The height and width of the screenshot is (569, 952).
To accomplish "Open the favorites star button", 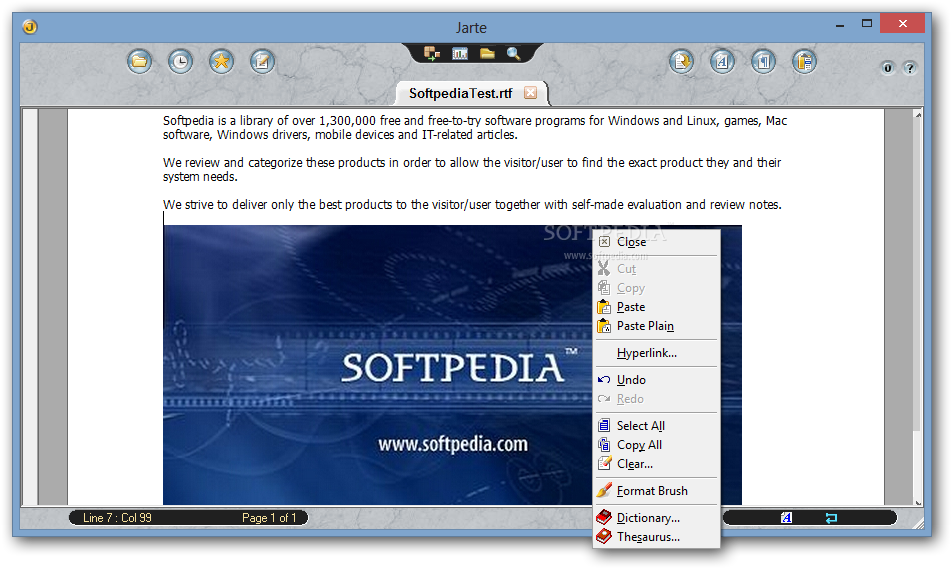I will (x=222, y=61).
